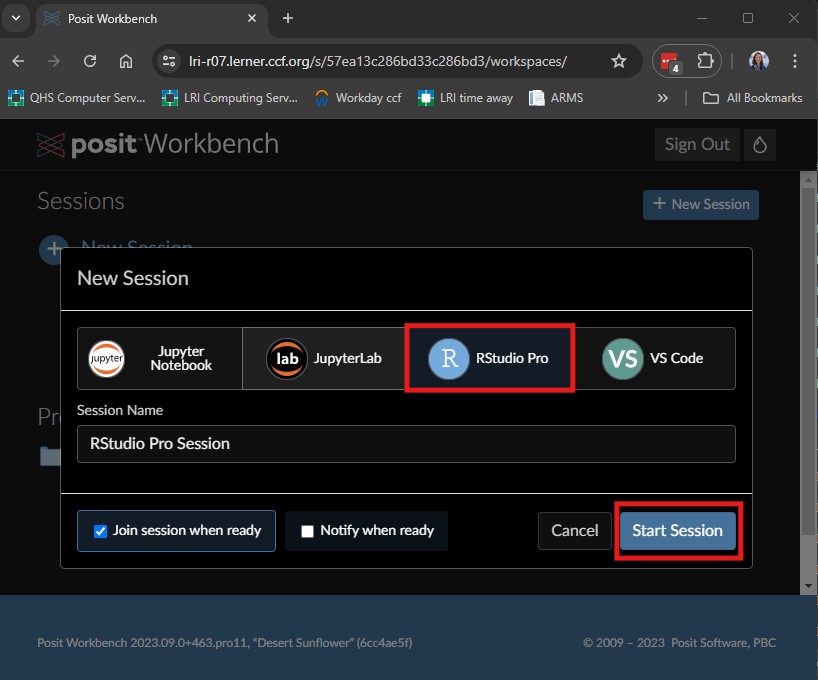Open the All Bookmarks folder
Viewport: 818px width, 680px height.
tap(752, 98)
